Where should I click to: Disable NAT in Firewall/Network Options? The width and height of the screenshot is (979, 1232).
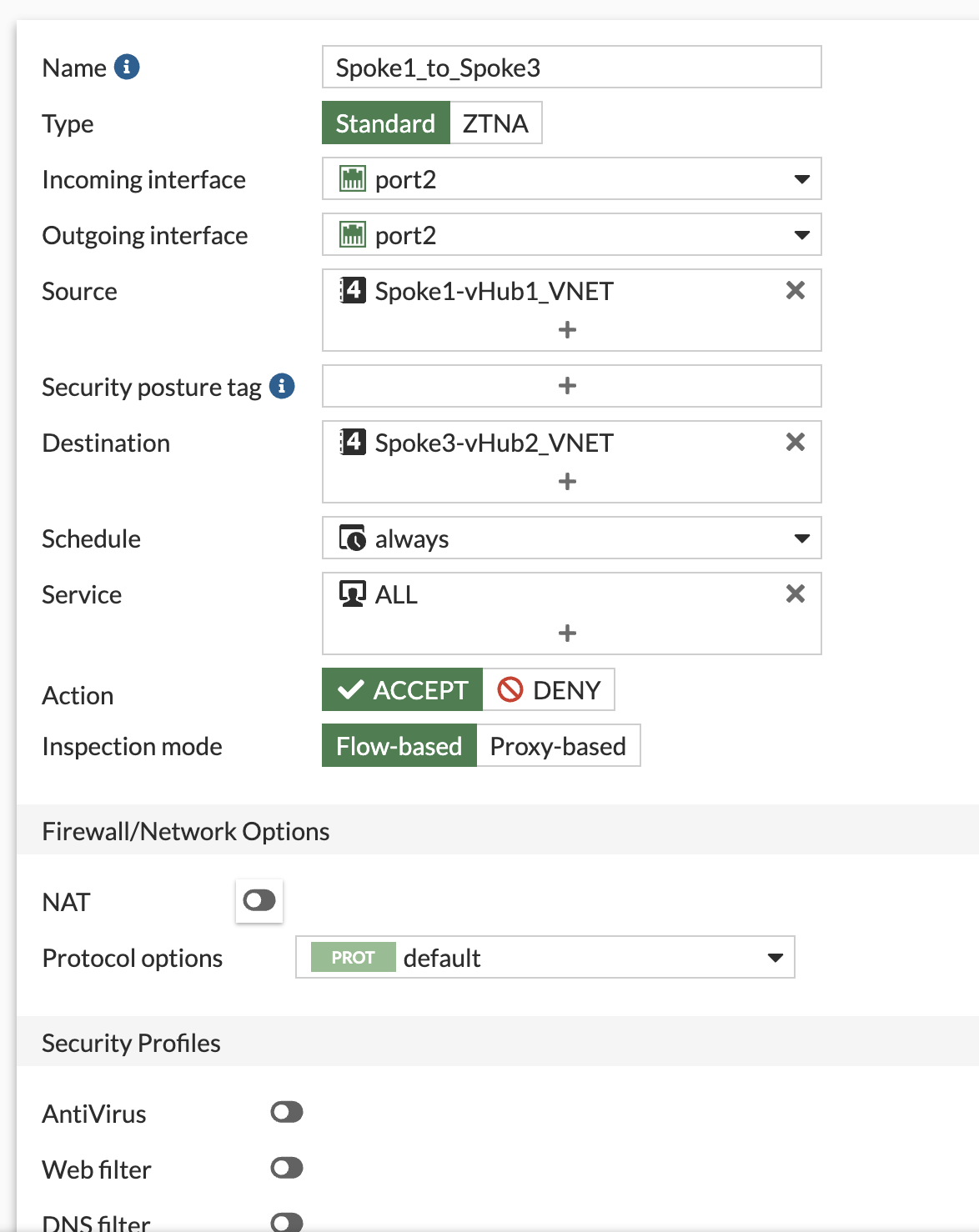pos(259,900)
